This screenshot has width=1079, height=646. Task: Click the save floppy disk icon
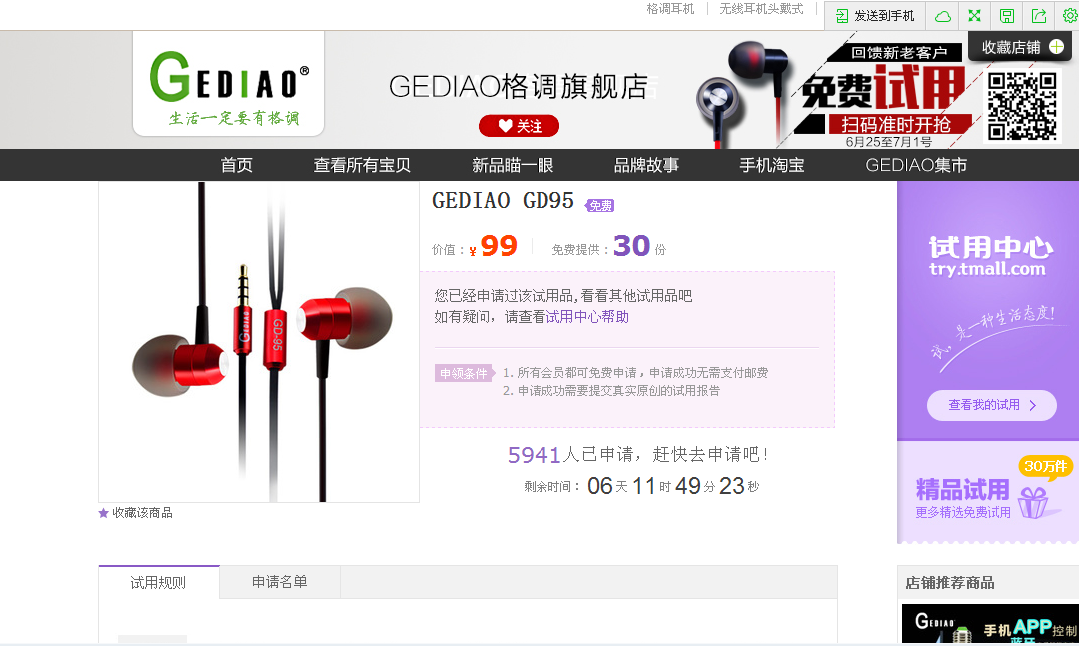(1007, 16)
